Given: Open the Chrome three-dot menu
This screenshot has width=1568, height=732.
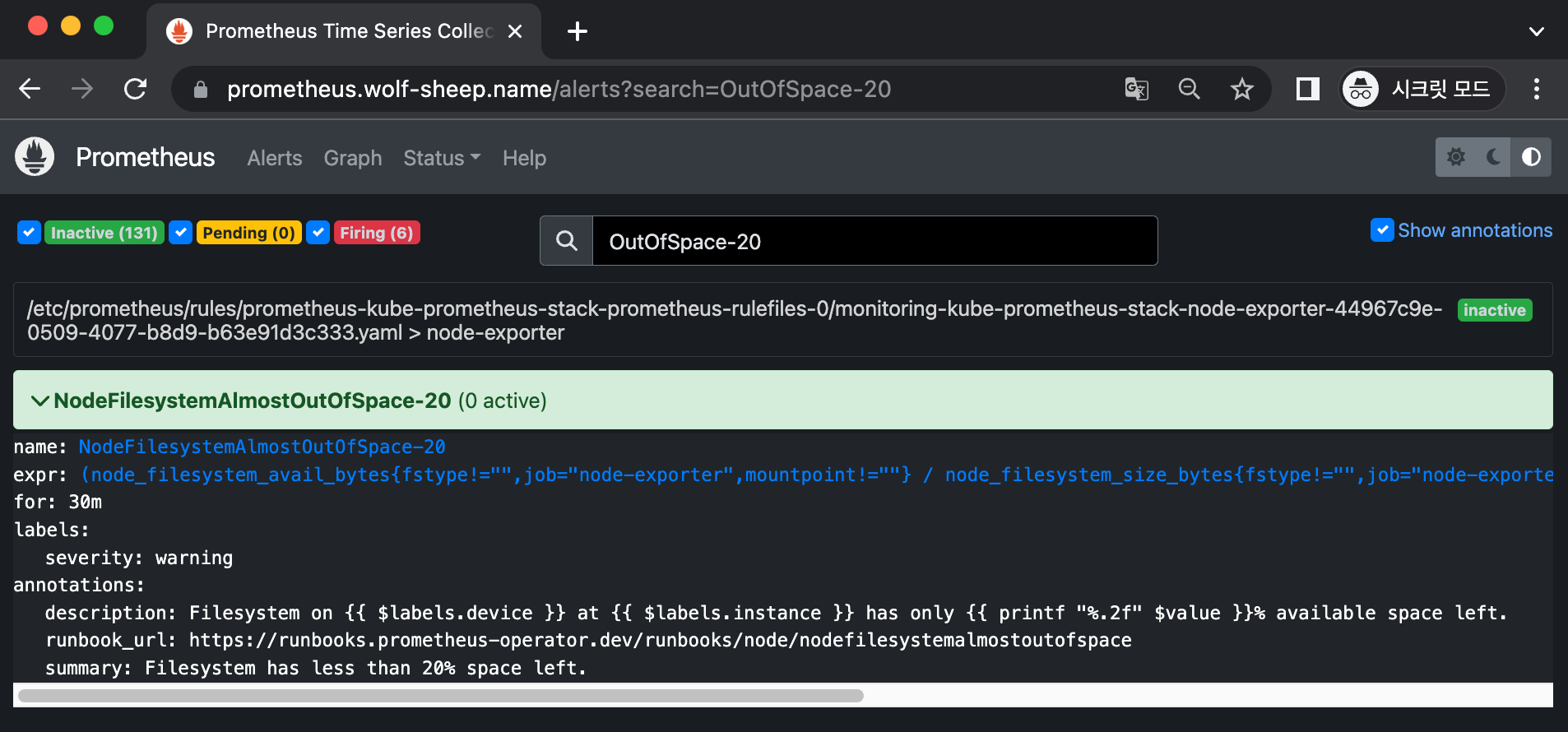Looking at the screenshot, I should 1536,89.
